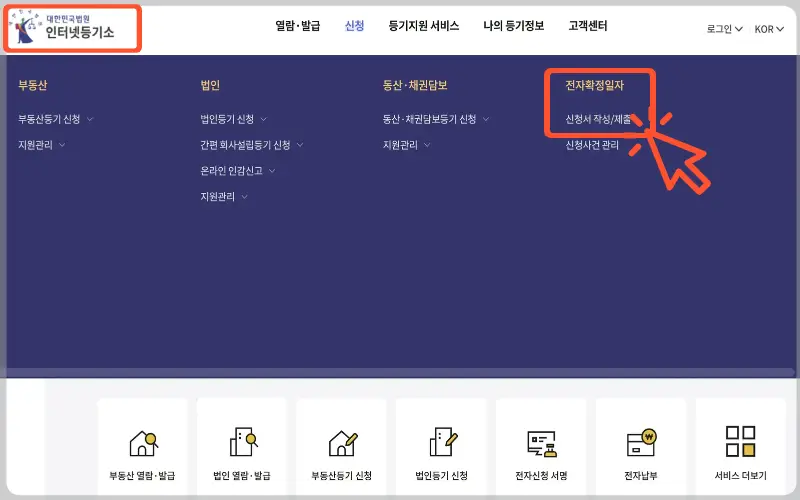Open the 부동산 열람·발급 house search icon
Image resolution: width=800 pixels, height=500 pixels.
pos(143,443)
